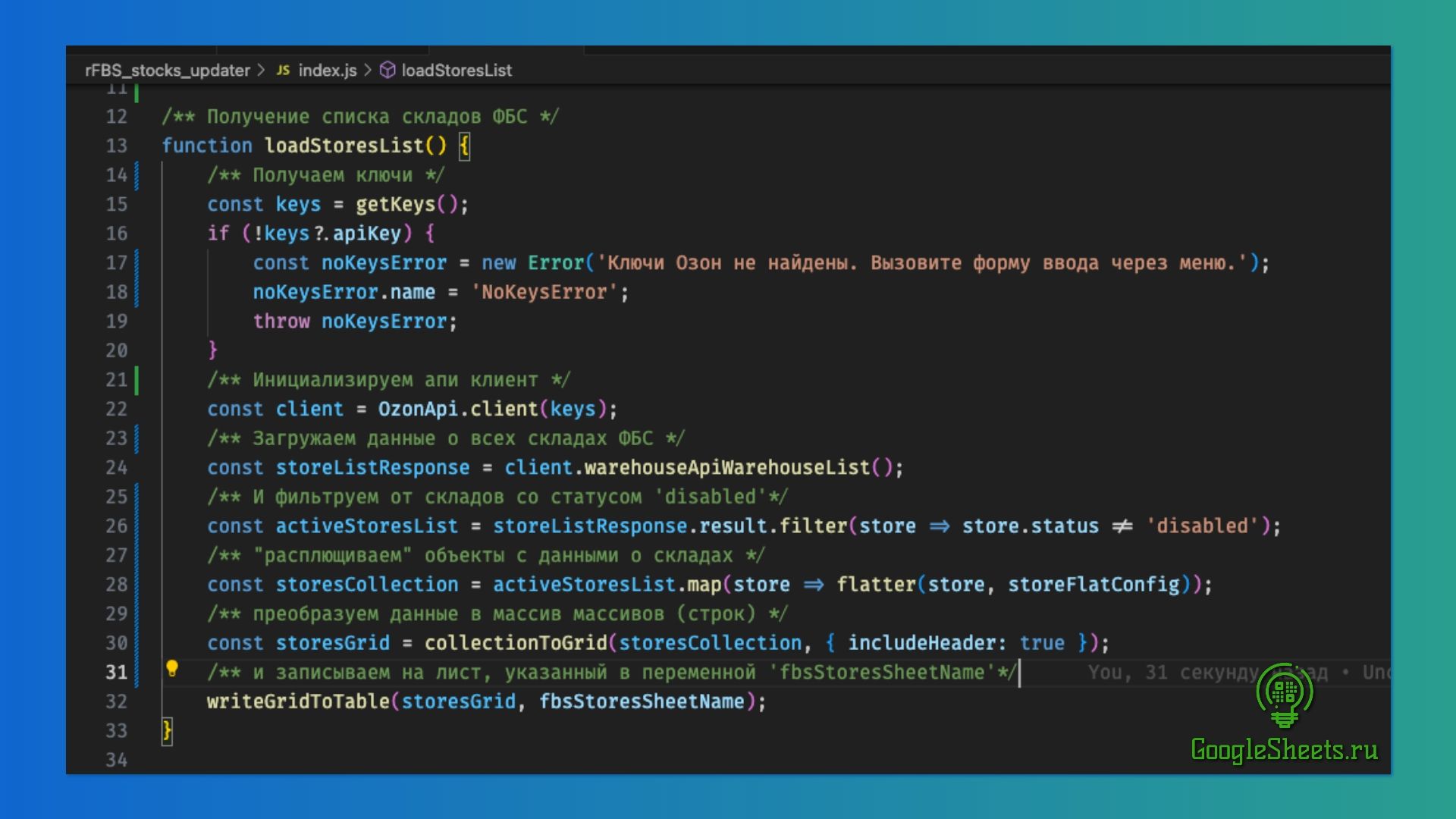Expand the chevron after rFBS_stocks_updater breadcrumb
The height and width of the screenshot is (819, 1456).
point(262,71)
